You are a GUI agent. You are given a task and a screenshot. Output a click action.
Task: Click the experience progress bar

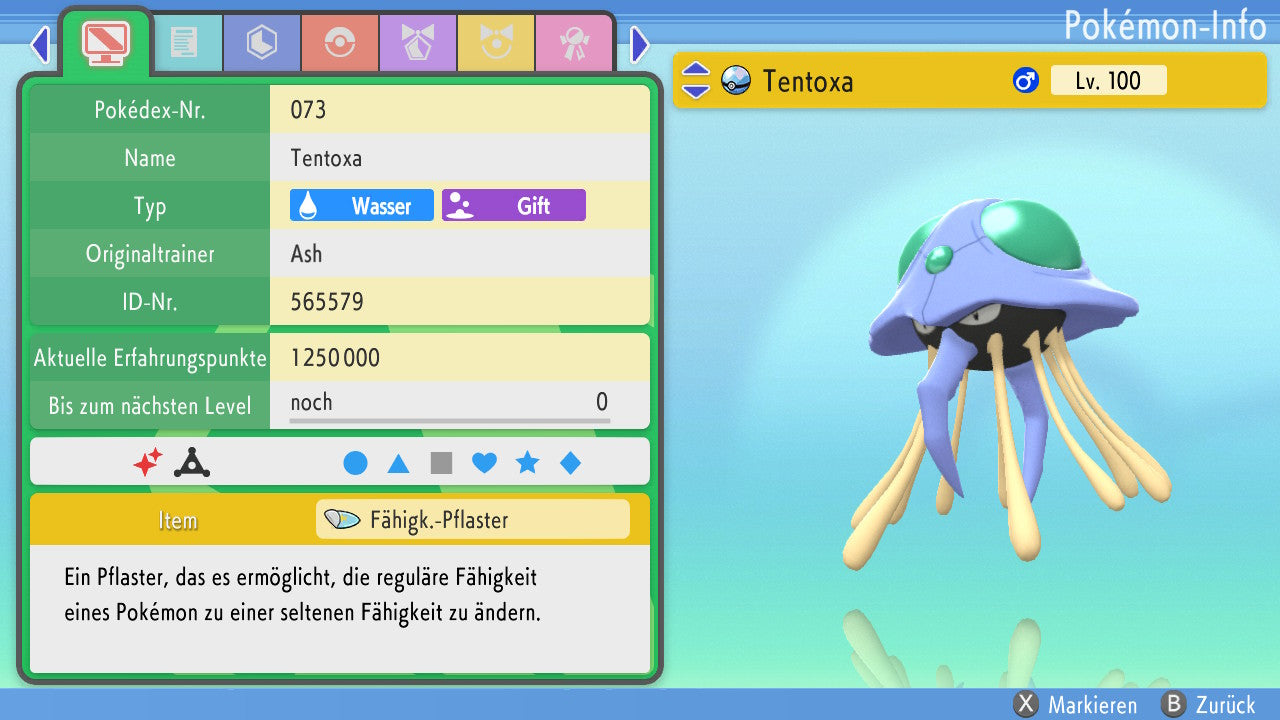click(449, 421)
